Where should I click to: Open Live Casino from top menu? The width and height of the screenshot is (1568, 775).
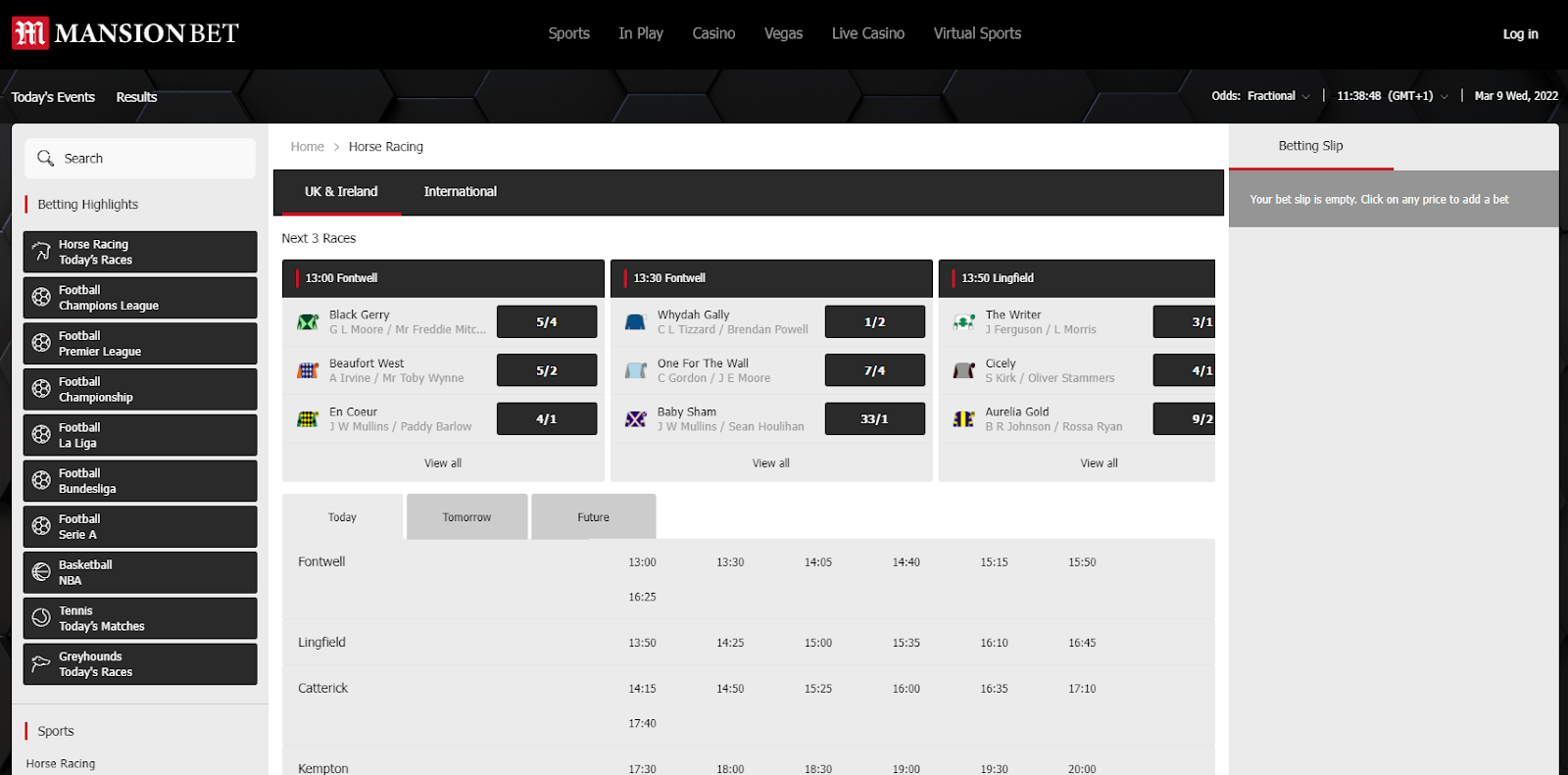868,33
